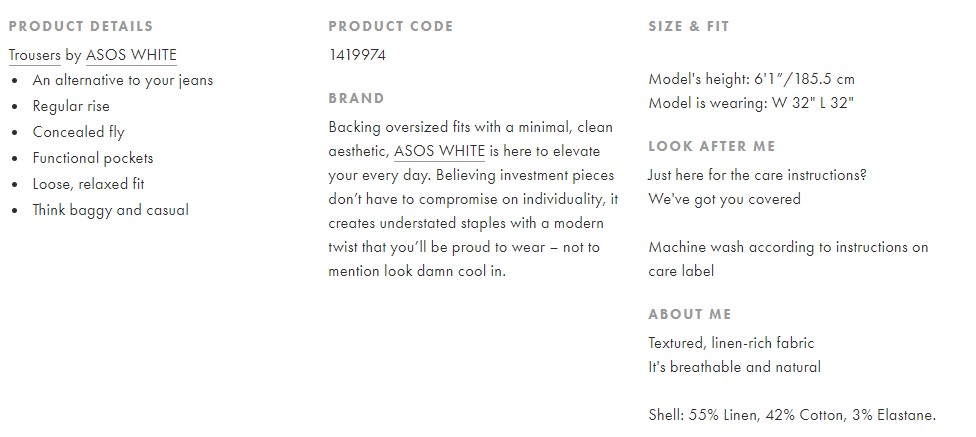
Task: Click 'An alternative to your jeans' bullet
Action: pyautogui.click(x=123, y=81)
